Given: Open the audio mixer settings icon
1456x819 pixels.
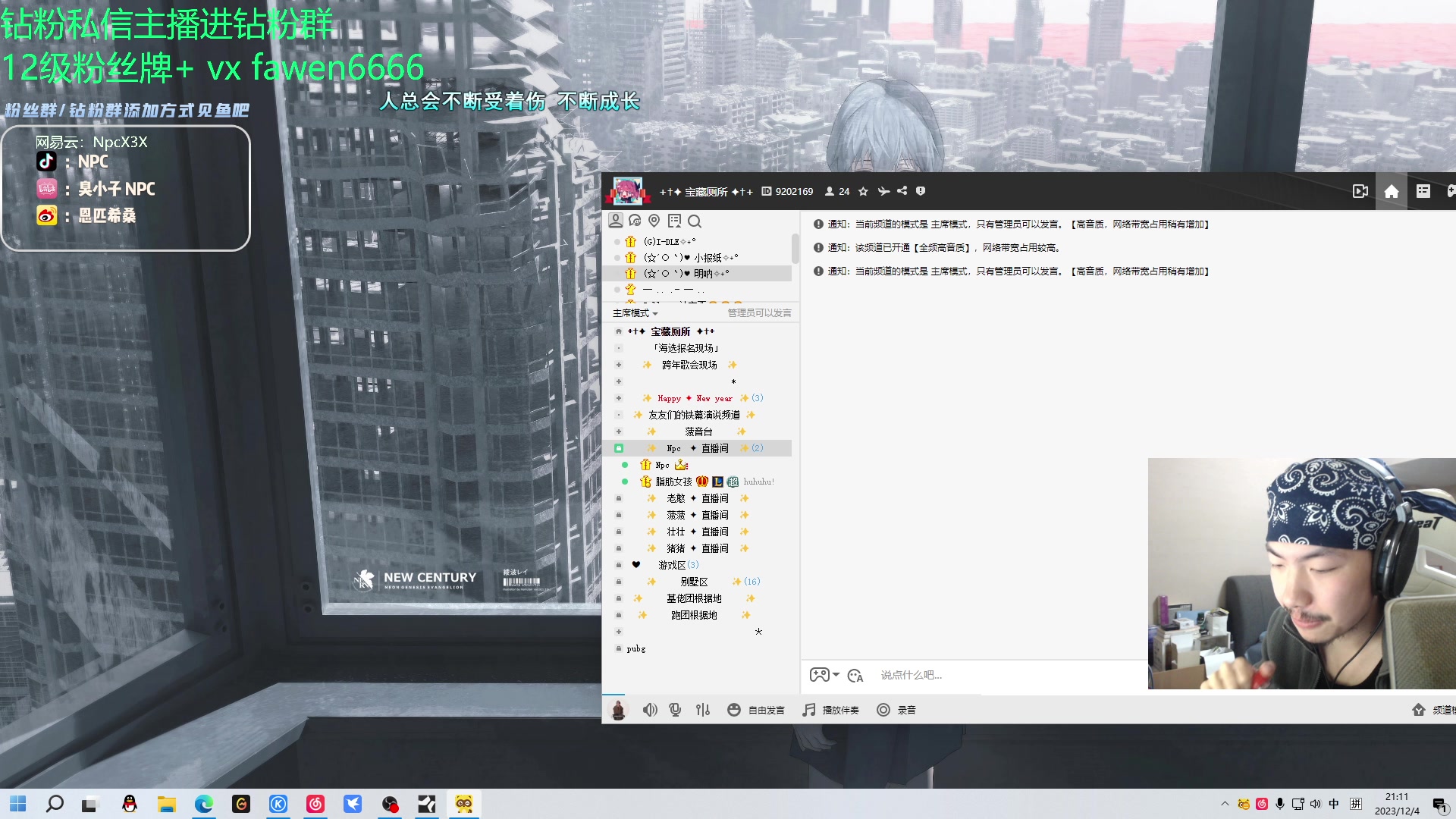Looking at the screenshot, I should point(703,710).
